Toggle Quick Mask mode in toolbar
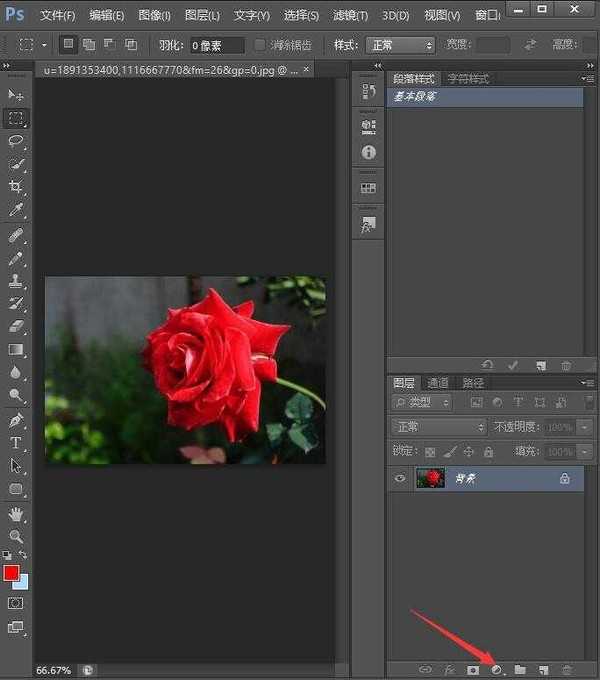600x680 pixels. [16, 604]
